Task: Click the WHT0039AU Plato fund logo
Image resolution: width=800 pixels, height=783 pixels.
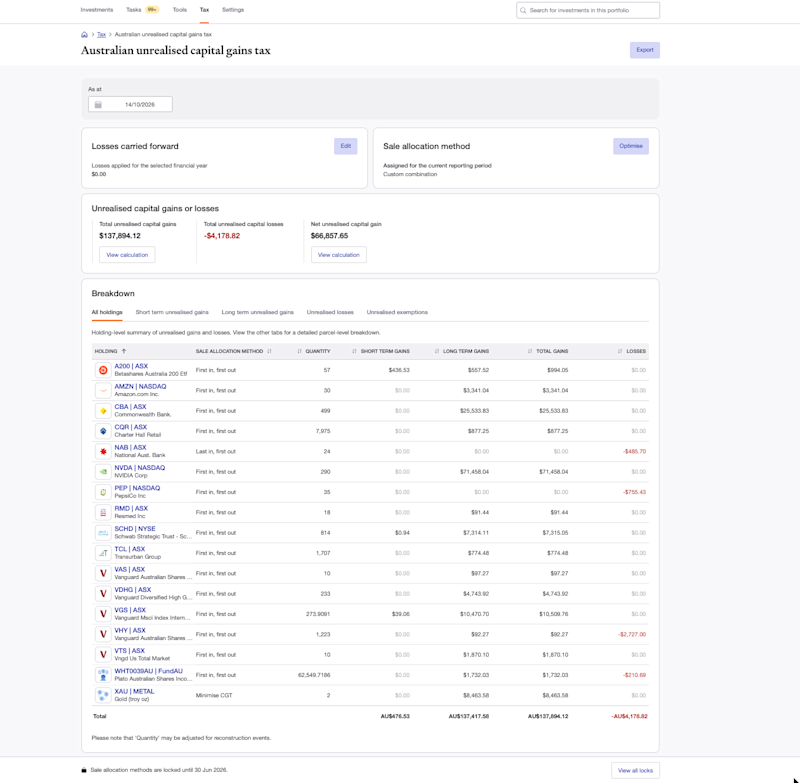Action: click(x=103, y=675)
